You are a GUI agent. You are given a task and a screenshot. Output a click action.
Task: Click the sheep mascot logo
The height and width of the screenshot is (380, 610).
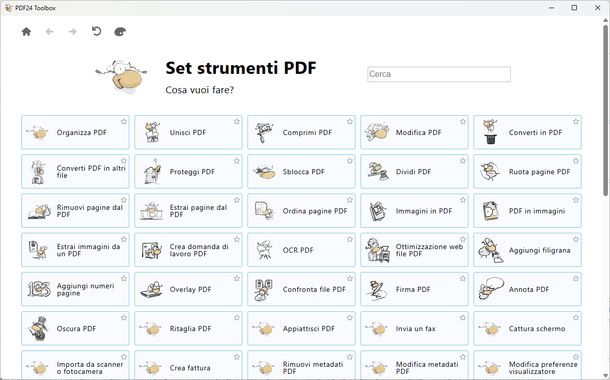pyautogui.click(x=121, y=77)
